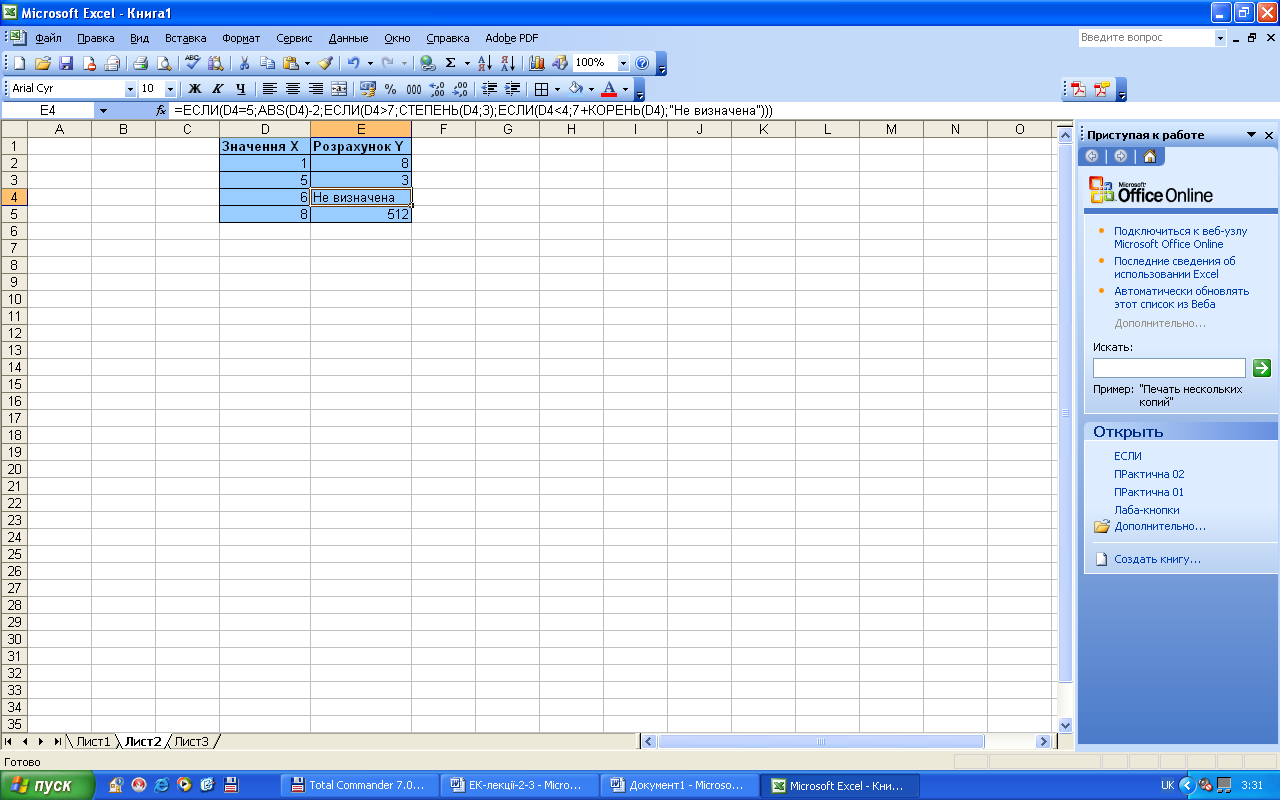Screen dimensions: 1280x800
Task: Toggle Bold (Ж) formatting
Action: point(195,89)
